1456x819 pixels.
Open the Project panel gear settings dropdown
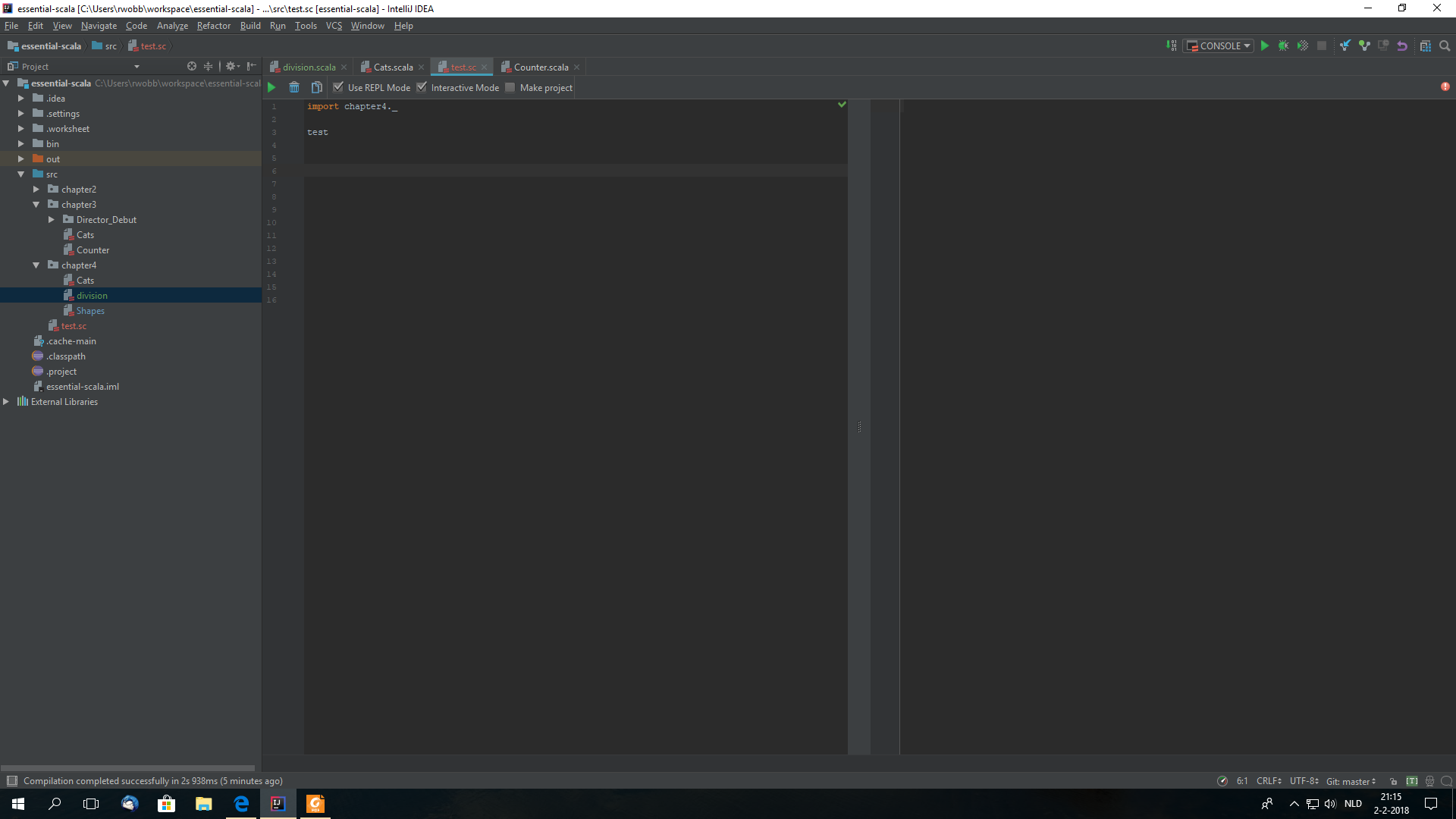[233, 66]
